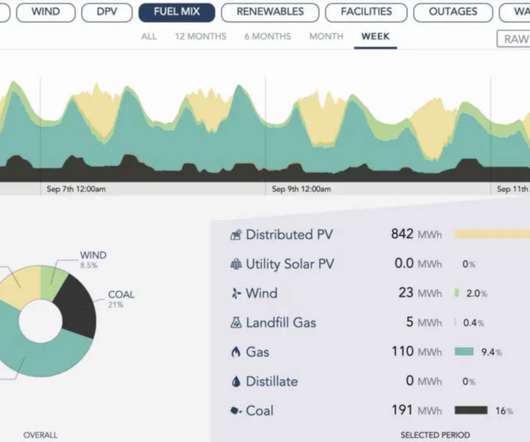Click the 16% coal percentage

tap(504, 411)
